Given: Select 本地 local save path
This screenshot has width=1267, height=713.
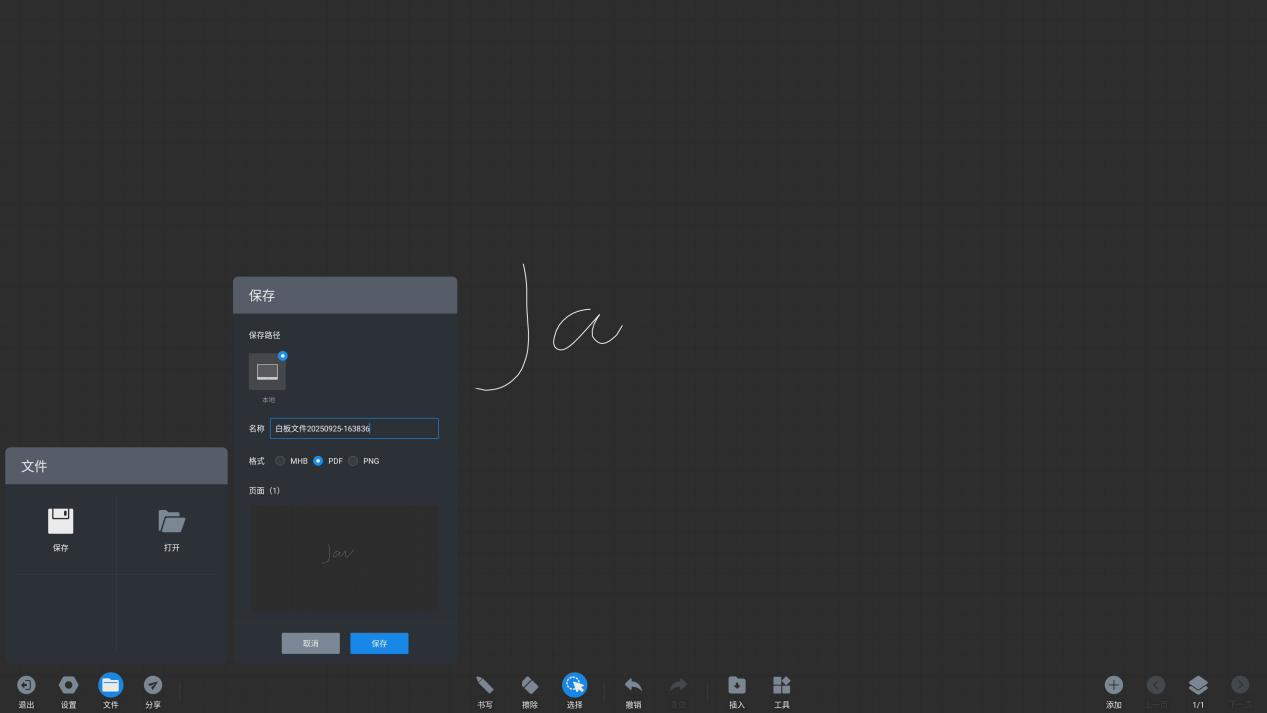Looking at the screenshot, I should pos(267,372).
